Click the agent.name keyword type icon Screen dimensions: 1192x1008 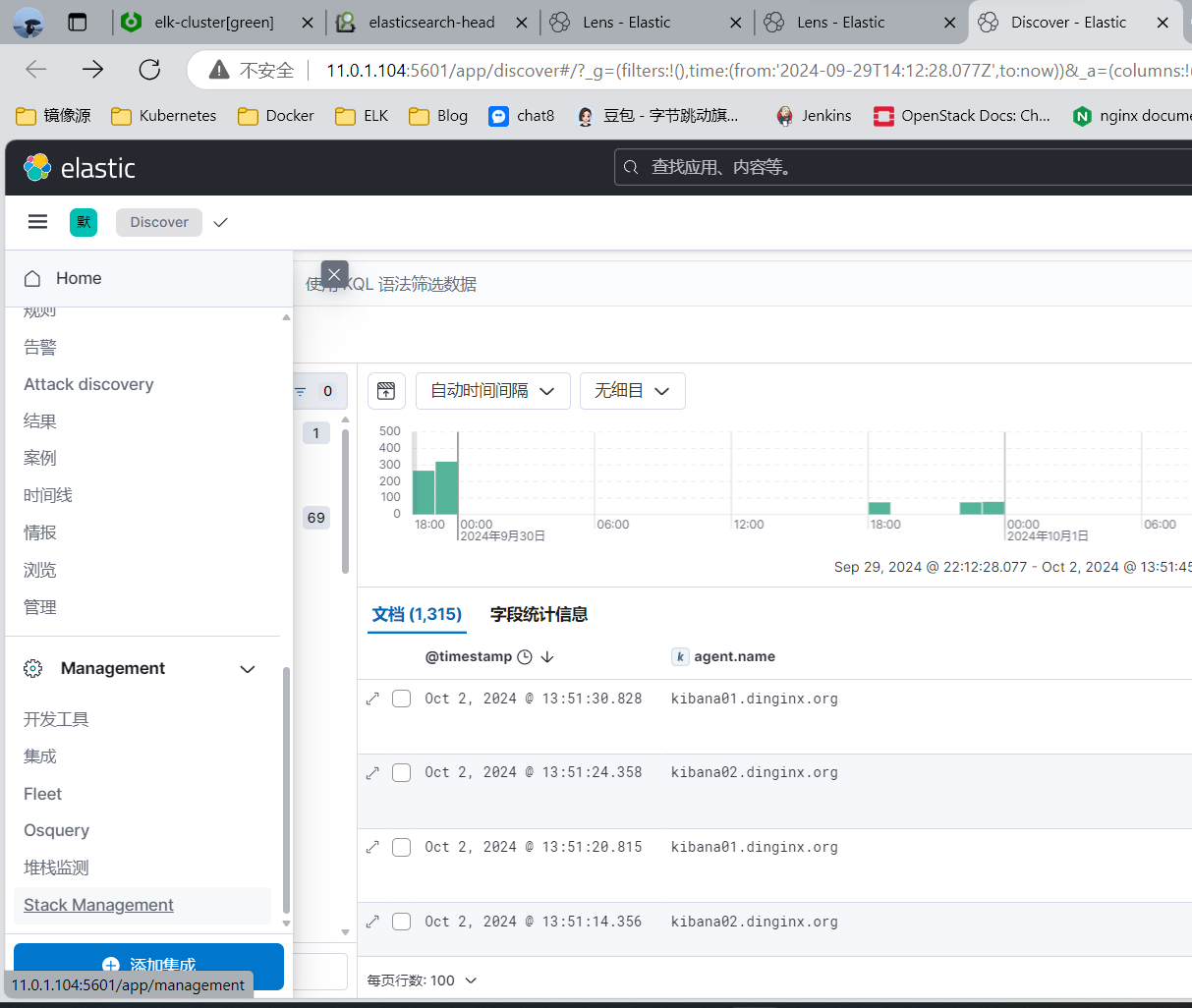point(680,657)
